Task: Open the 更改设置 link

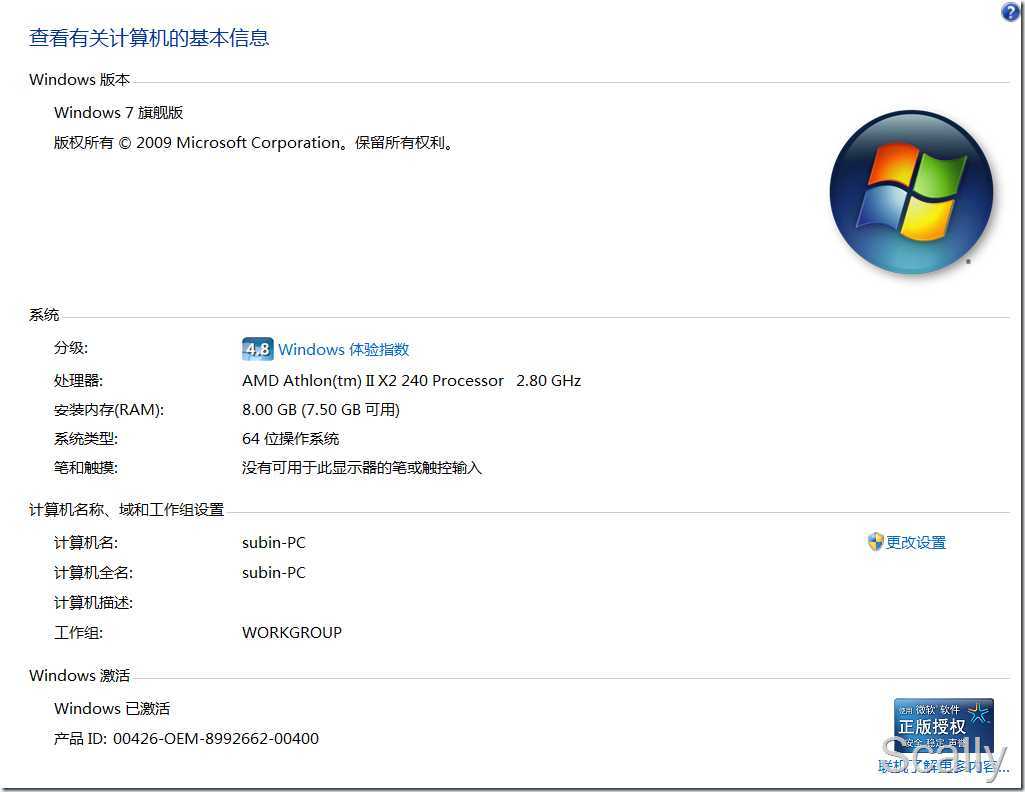Action: pos(916,542)
